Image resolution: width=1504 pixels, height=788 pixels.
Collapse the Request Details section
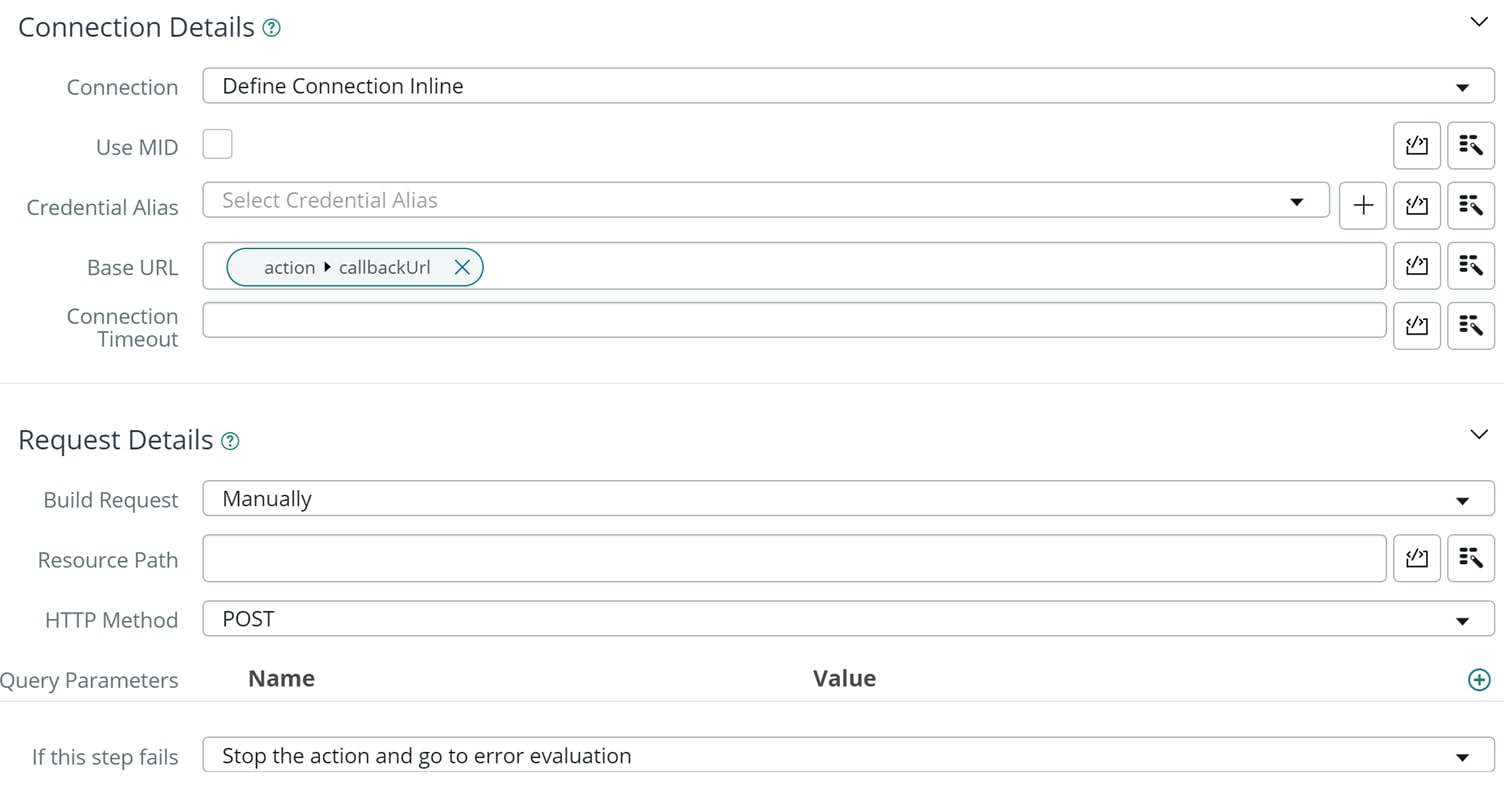[1478, 435]
